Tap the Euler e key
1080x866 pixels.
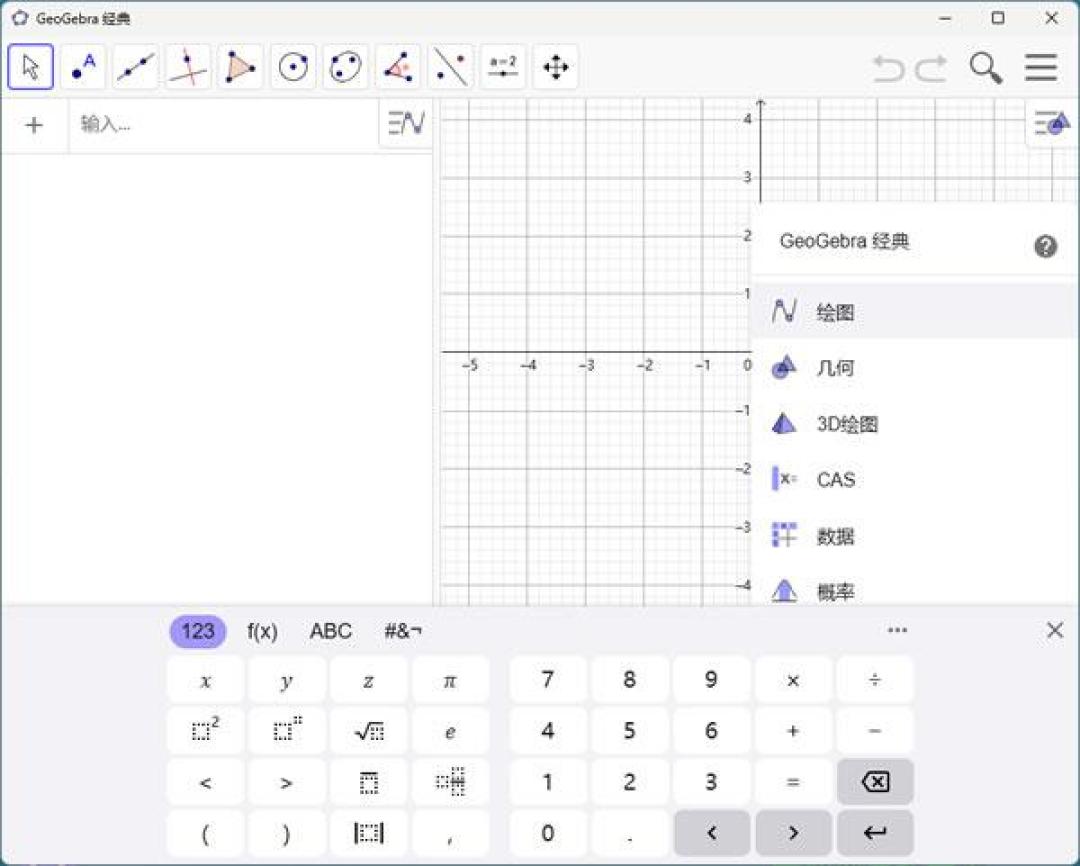pyautogui.click(x=450, y=730)
